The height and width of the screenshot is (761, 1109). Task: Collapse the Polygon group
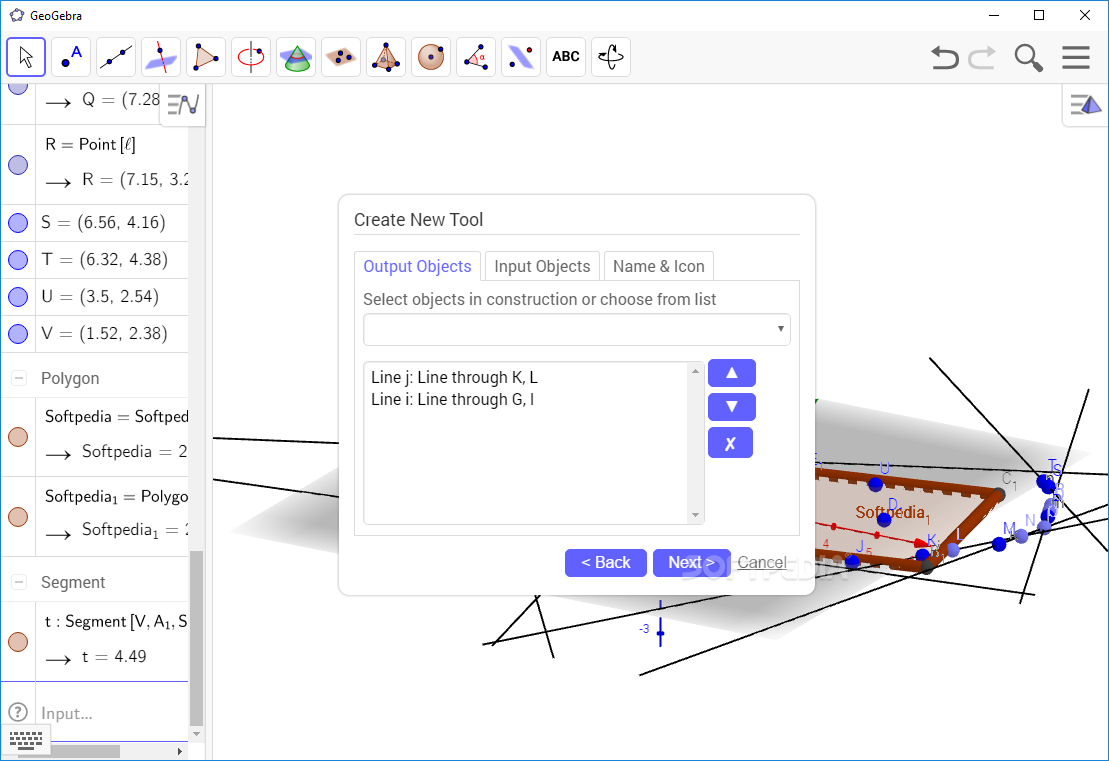point(19,378)
